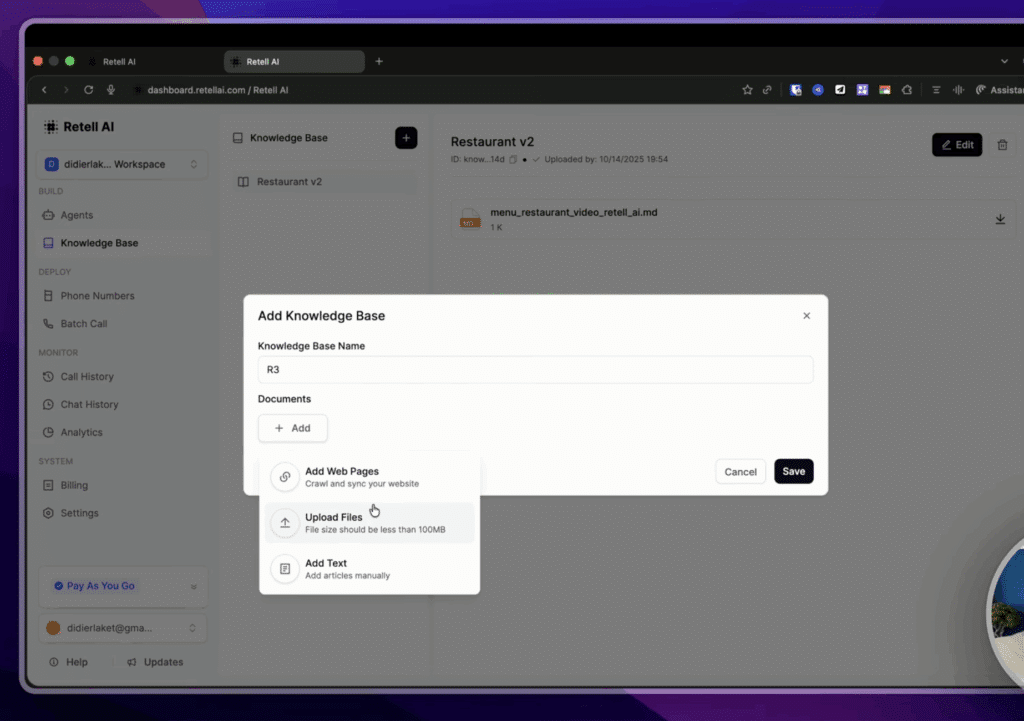Reload the page in the browser
This screenshot has height=721, width=1024.
88,90
